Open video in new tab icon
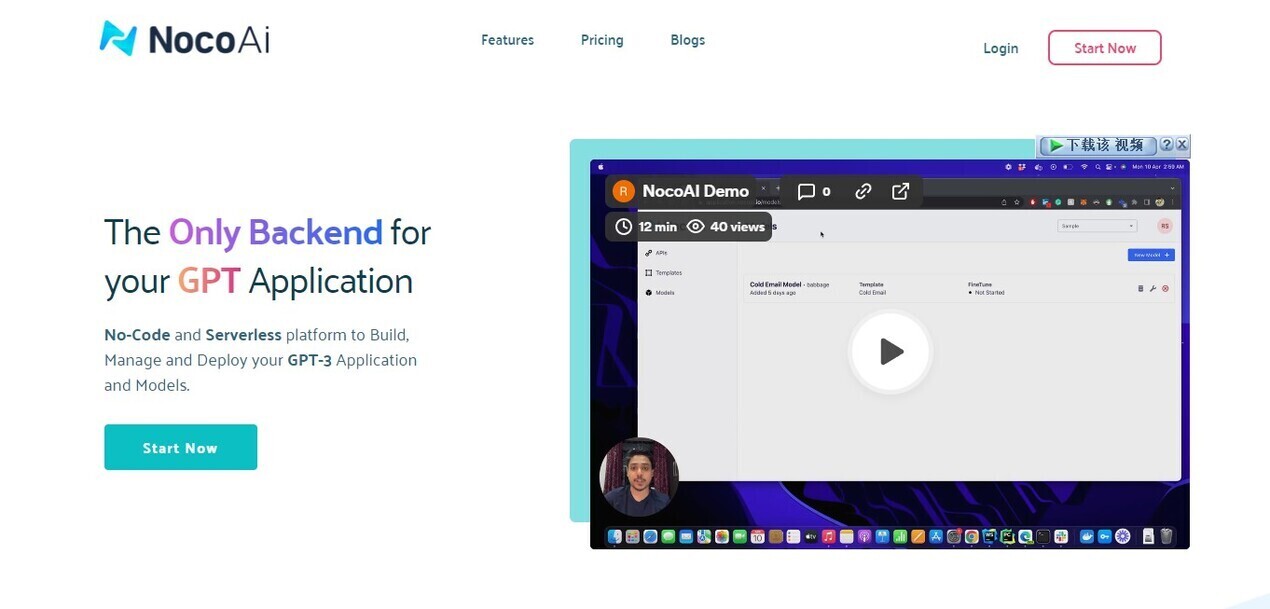 point(900,191)
